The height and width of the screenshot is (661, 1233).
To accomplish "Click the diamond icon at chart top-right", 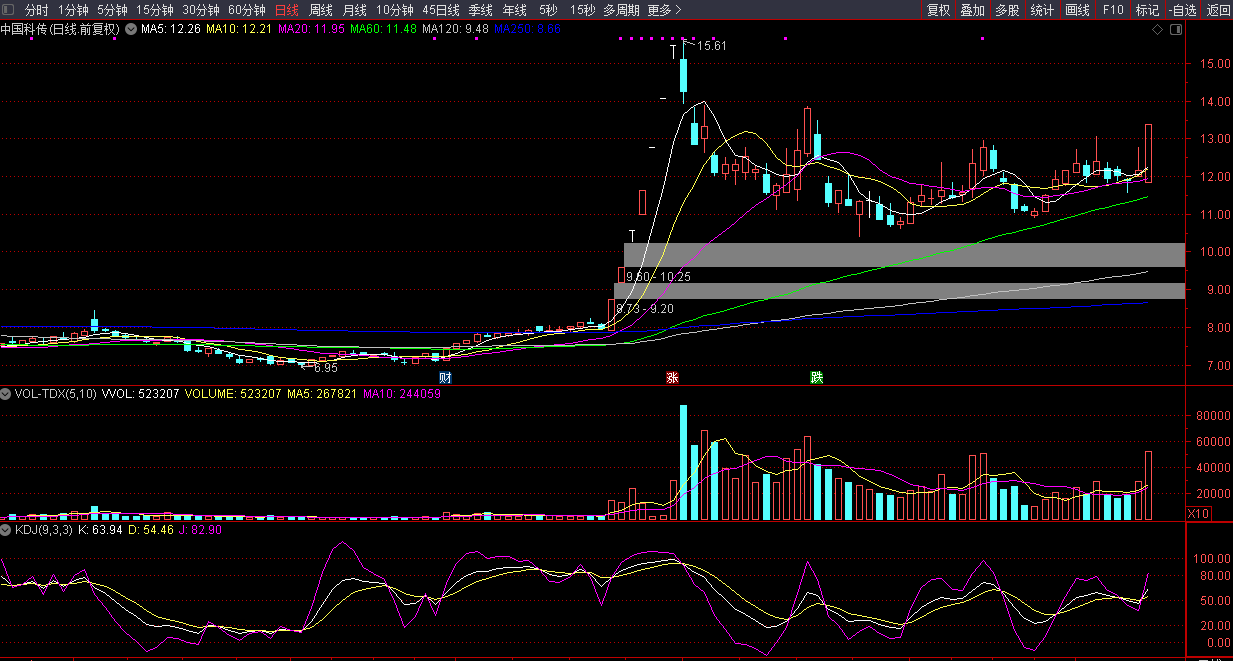I will pyautogui.click(x=1157, y=30).
